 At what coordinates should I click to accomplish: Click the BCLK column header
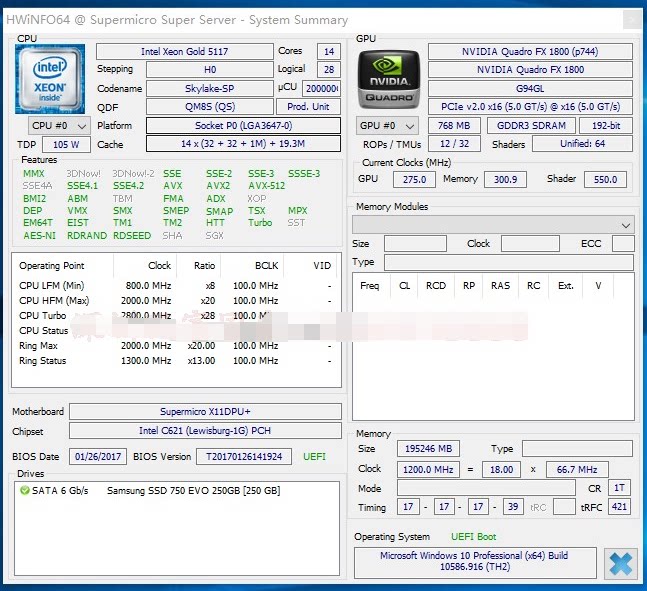[x=267, y=266]
